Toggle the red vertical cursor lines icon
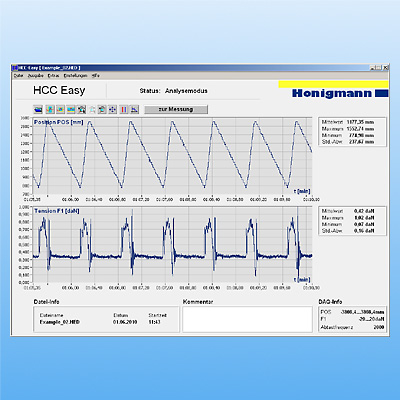This screenshot has height=400, width=400. [x=124, y=109]
